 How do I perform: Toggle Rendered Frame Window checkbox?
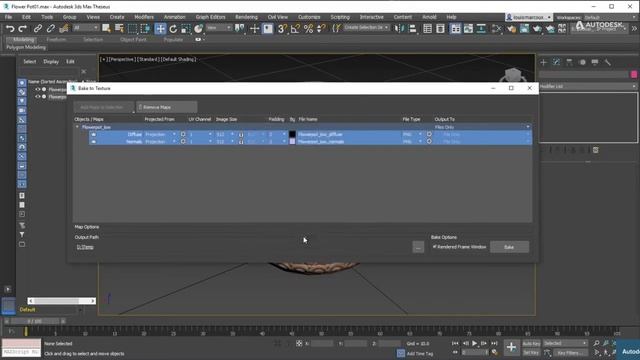click(435, 247)
